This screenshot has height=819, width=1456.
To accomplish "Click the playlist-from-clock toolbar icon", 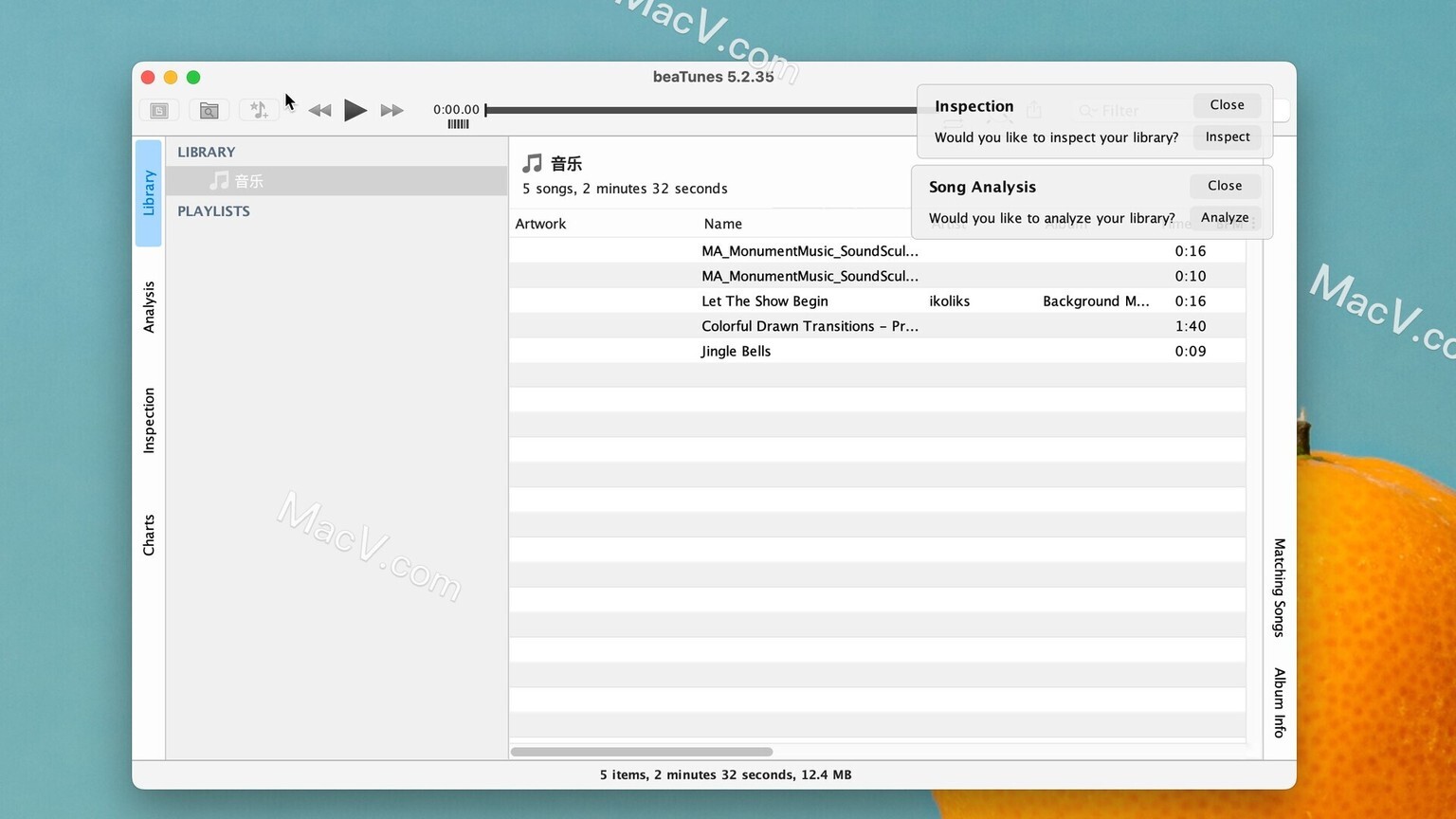I will pos(159,111).
